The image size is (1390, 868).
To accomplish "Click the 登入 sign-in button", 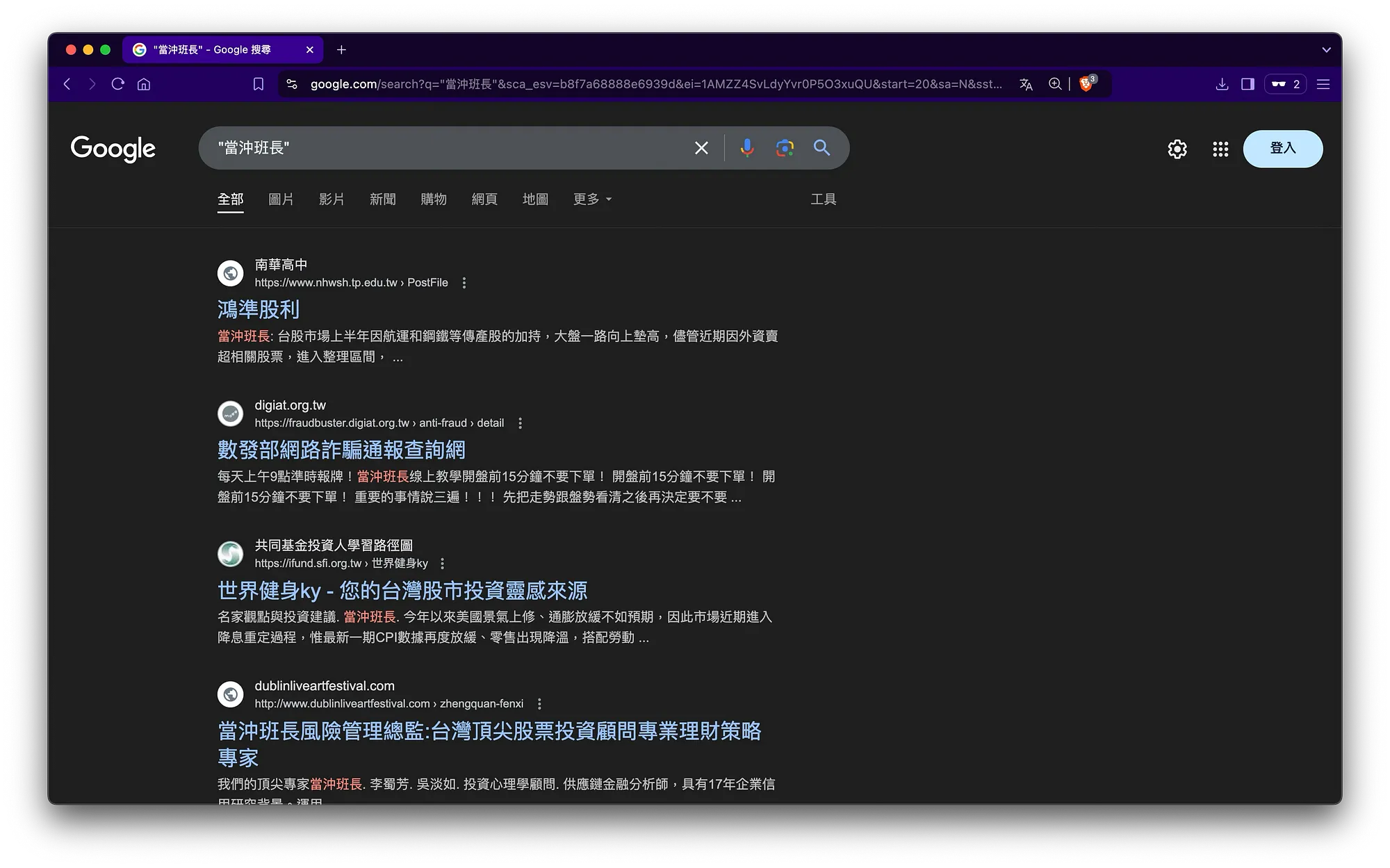I will tap(1282, 149).
